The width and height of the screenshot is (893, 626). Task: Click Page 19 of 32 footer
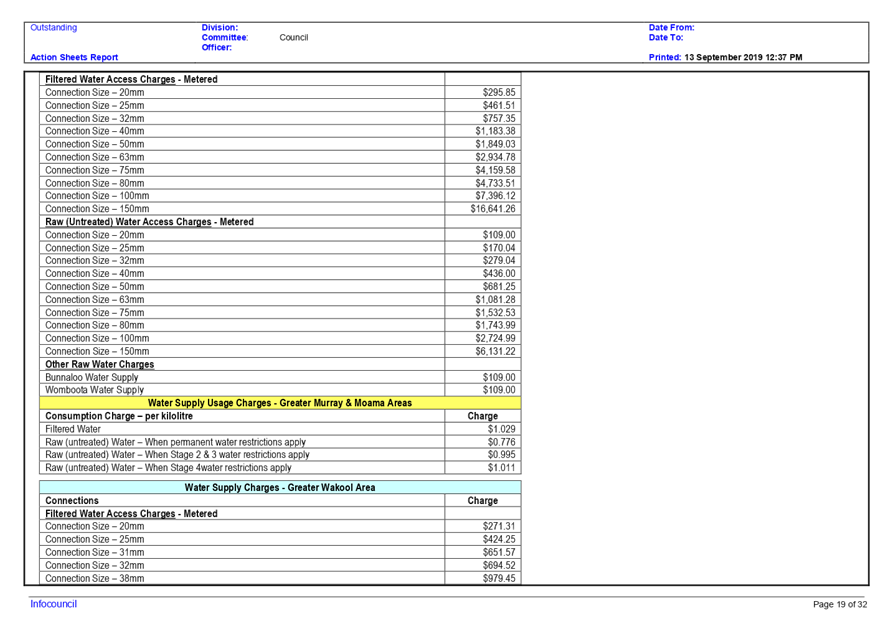coord(840,604)
